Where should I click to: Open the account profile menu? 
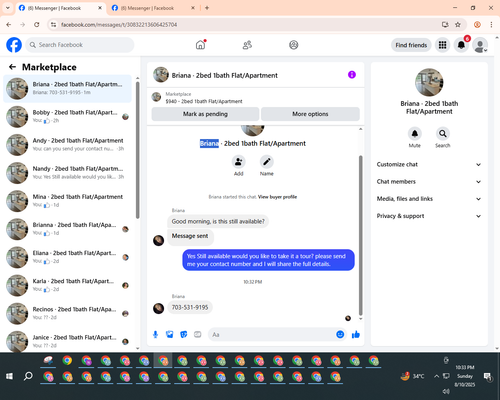click(480, 45)
